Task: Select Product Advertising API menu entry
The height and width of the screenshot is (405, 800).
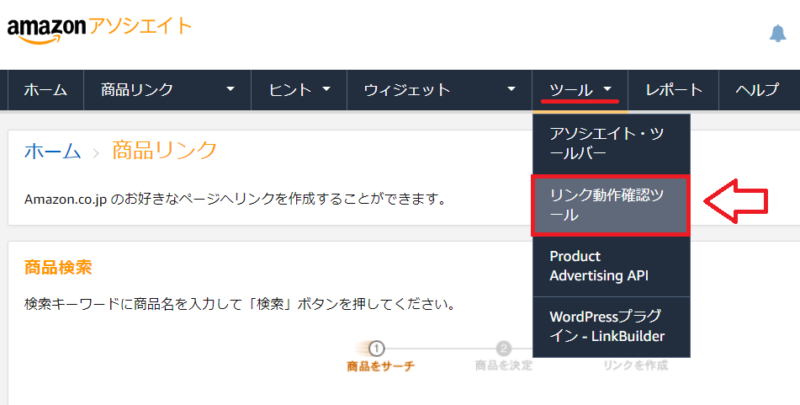Action: [x=611, y=266]
